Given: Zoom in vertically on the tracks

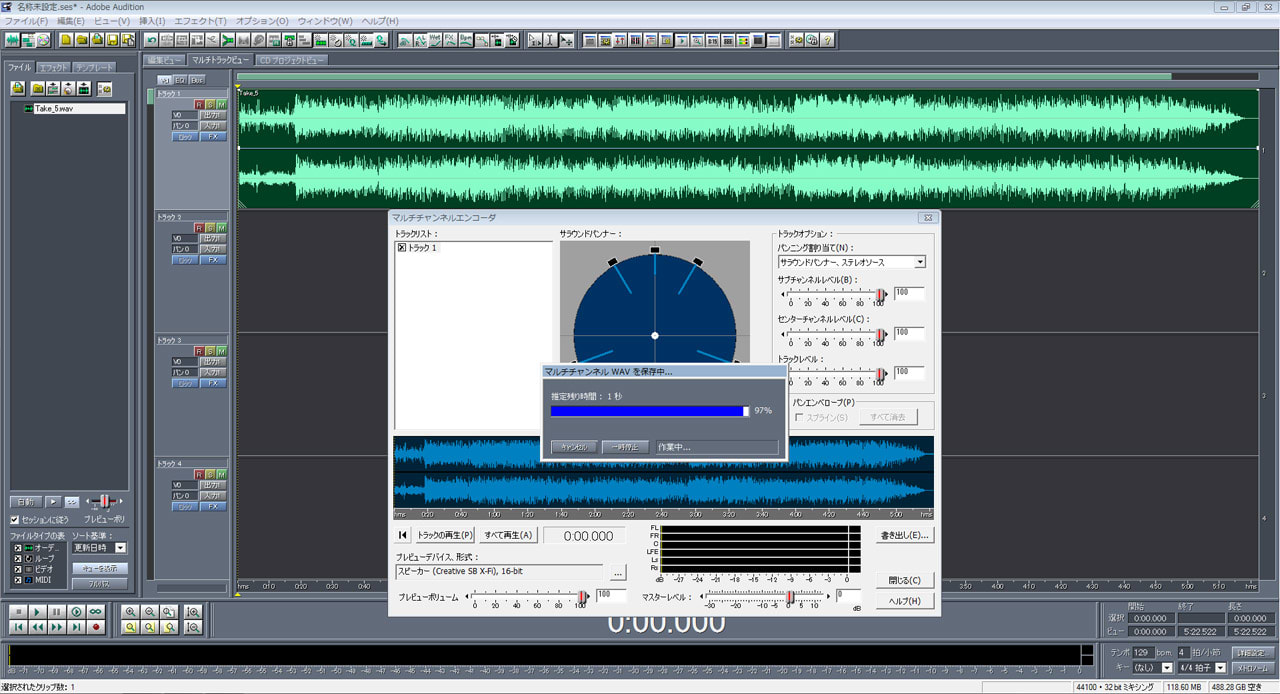Looking at the screenshot, I should coord(193,611).
